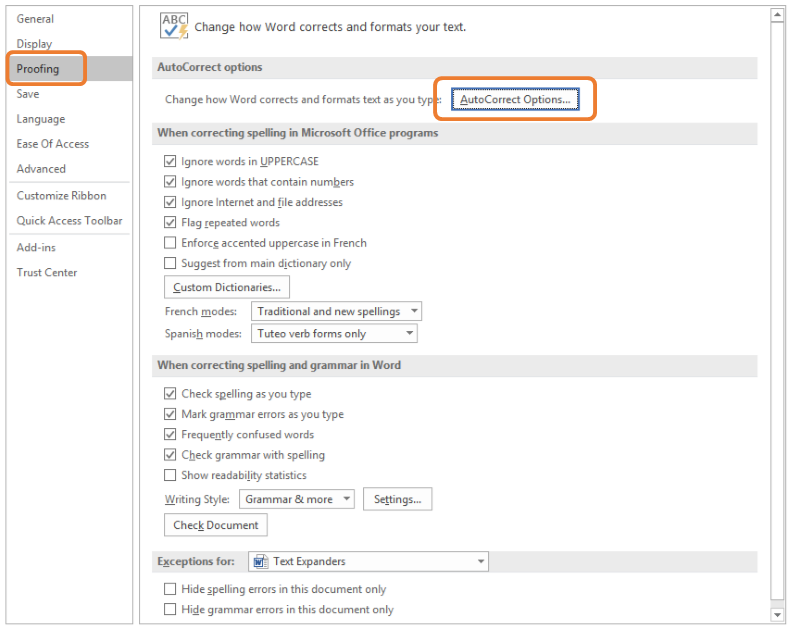Click the Word document icon in Exceptions dropdown
The width and height of the screenshot is (789, 627).
260,562
